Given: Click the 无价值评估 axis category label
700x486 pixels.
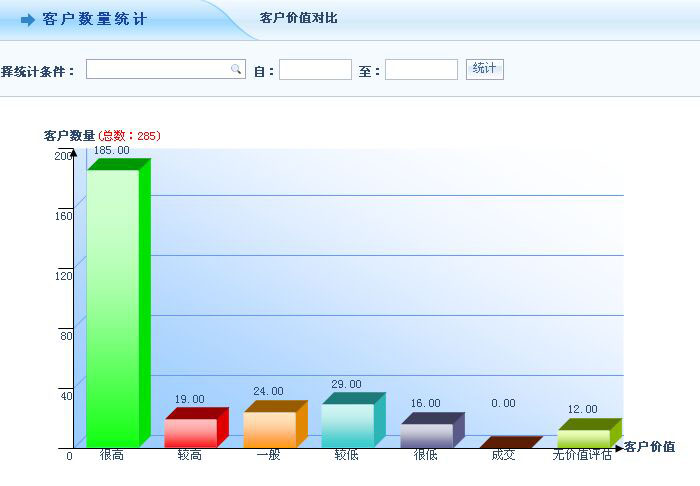Looking at the screenshot, I should click(x=582, y=456).
